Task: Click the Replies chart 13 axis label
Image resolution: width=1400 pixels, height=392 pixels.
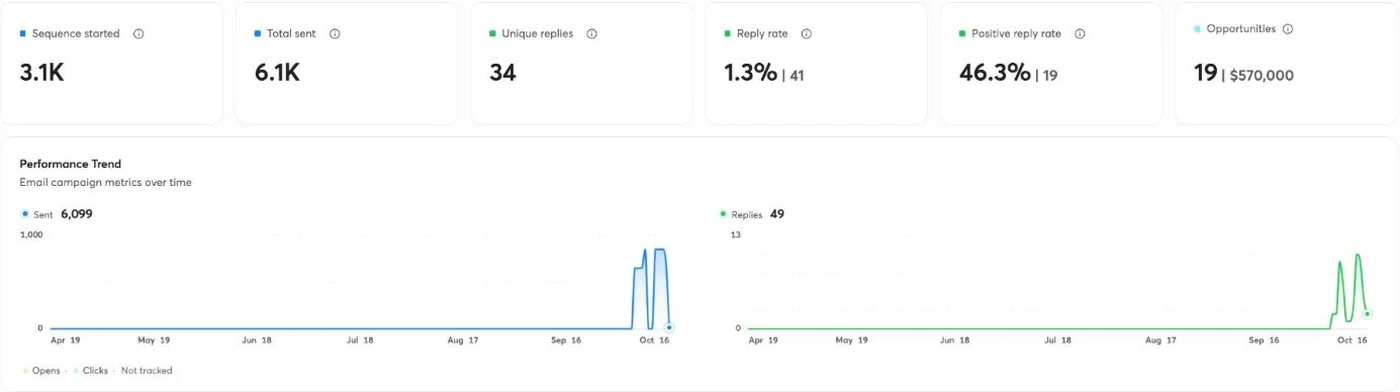Action: point(735,234)
